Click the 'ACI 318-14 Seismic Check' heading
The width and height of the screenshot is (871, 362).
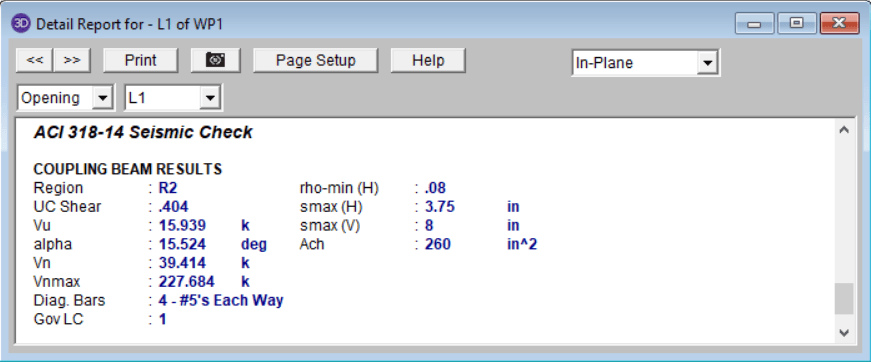point(143,132)
